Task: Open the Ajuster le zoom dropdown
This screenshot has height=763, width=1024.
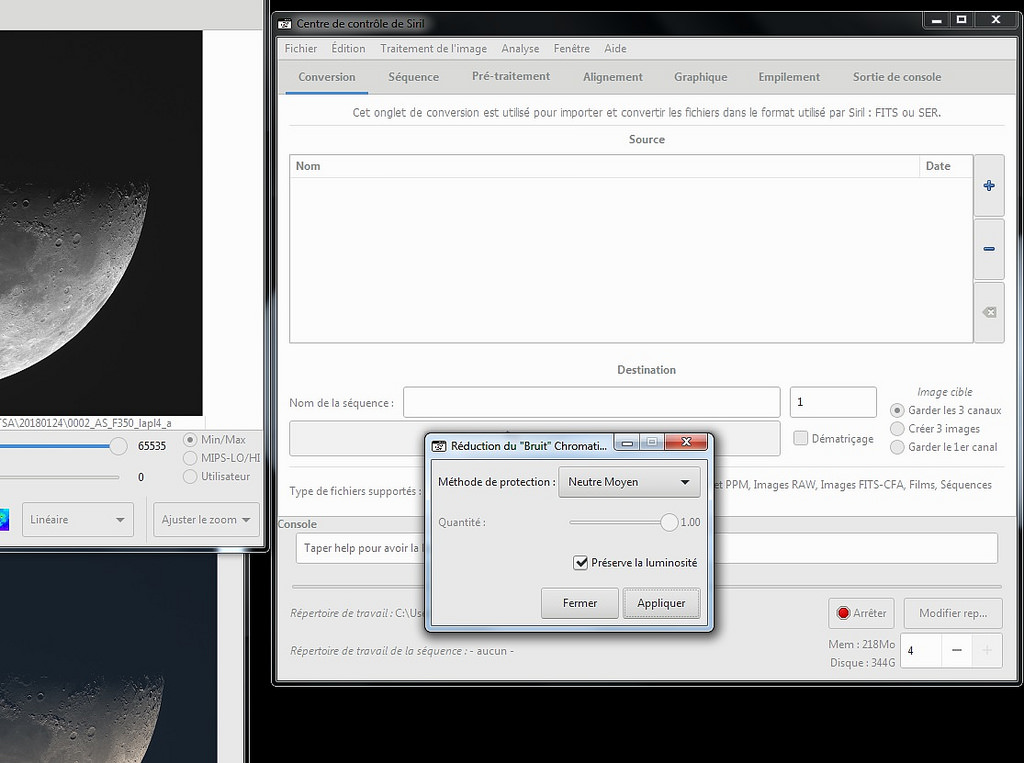Action: tap(206, 519)
